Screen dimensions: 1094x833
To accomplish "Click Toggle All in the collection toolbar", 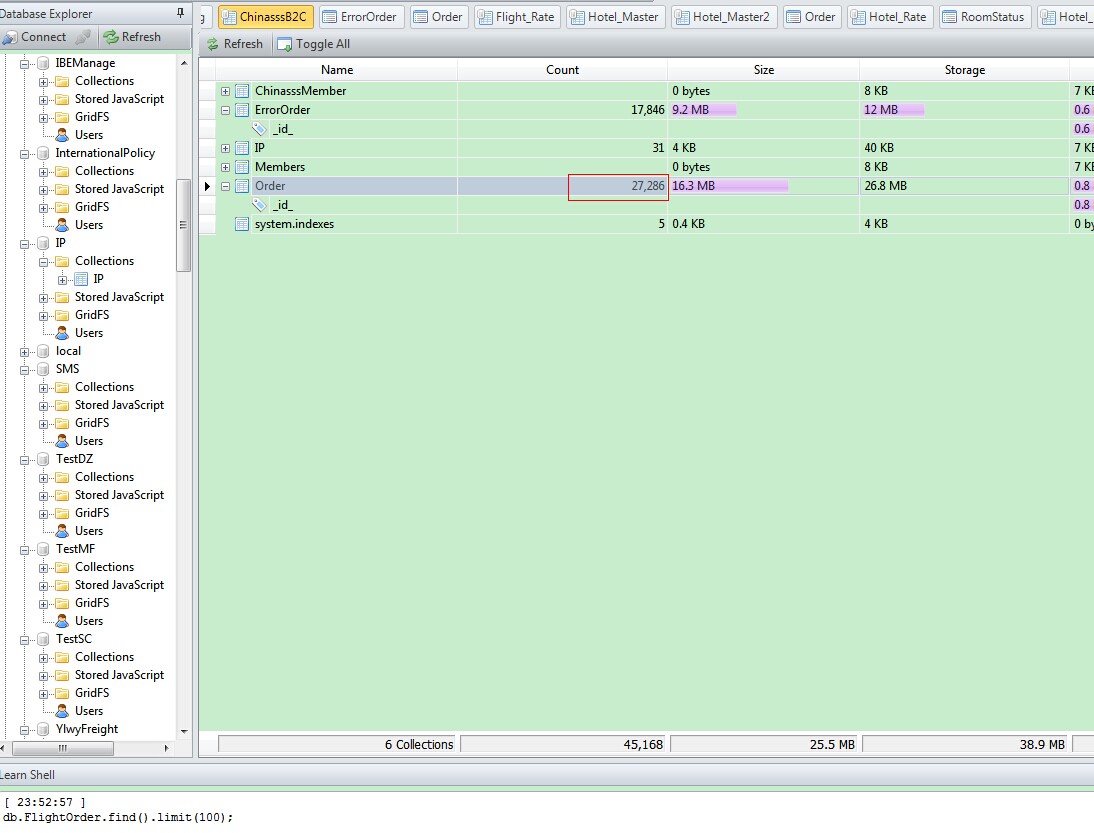I will [x=314, y=44].
